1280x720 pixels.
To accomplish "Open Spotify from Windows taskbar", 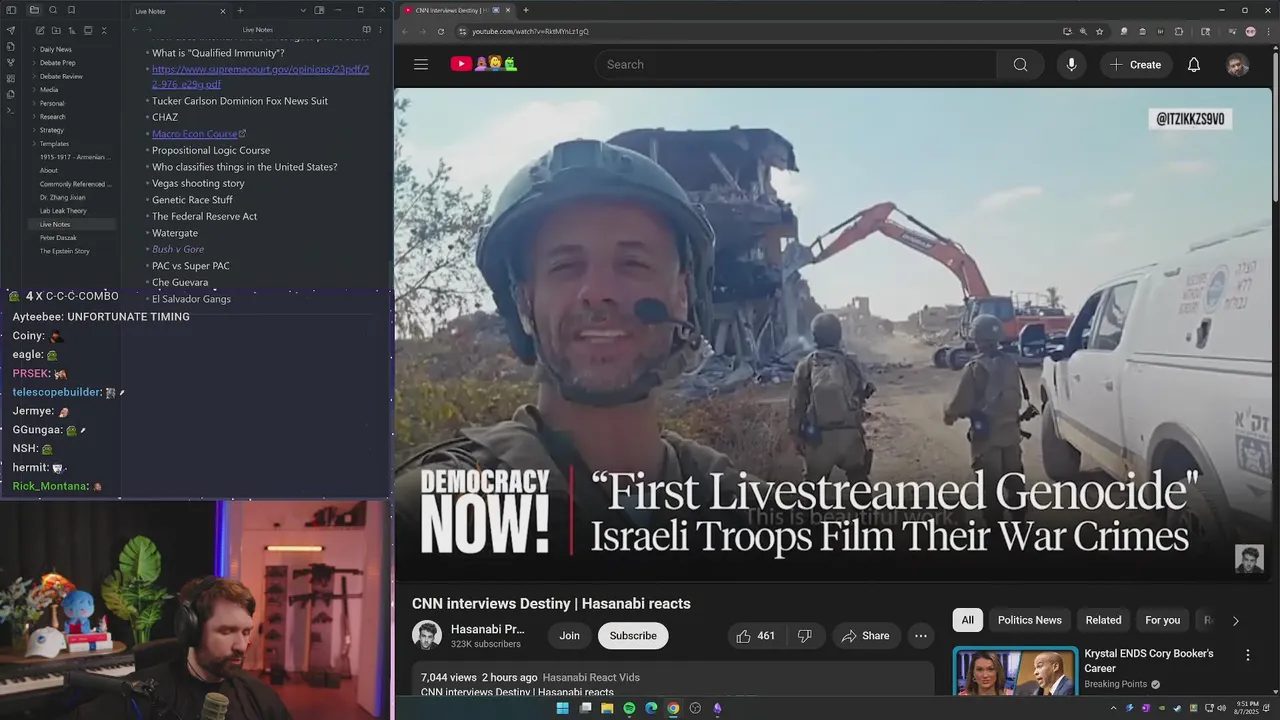I will (x=629, y=708).
